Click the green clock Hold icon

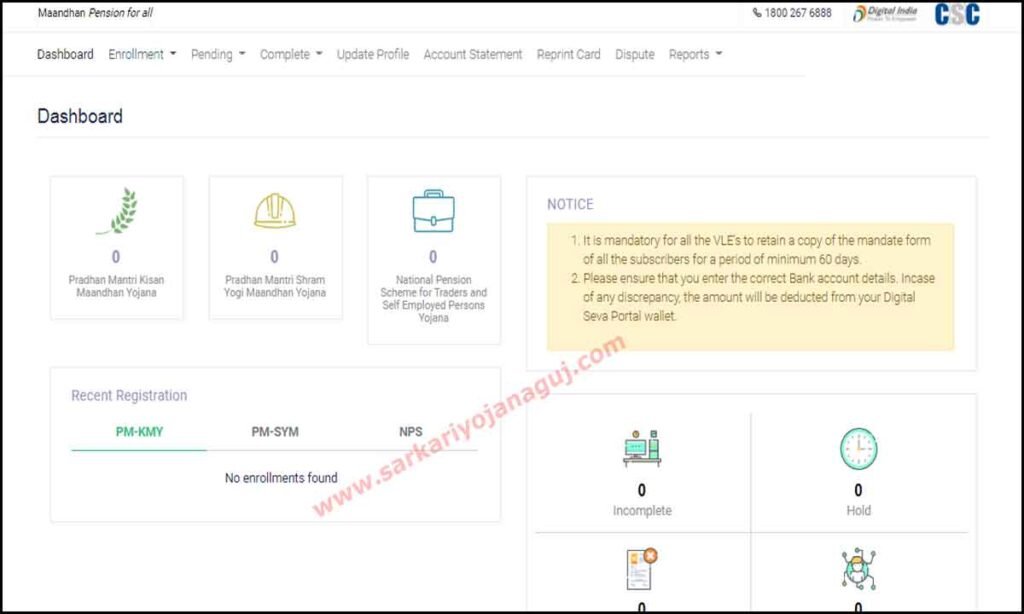pos(858,448)
